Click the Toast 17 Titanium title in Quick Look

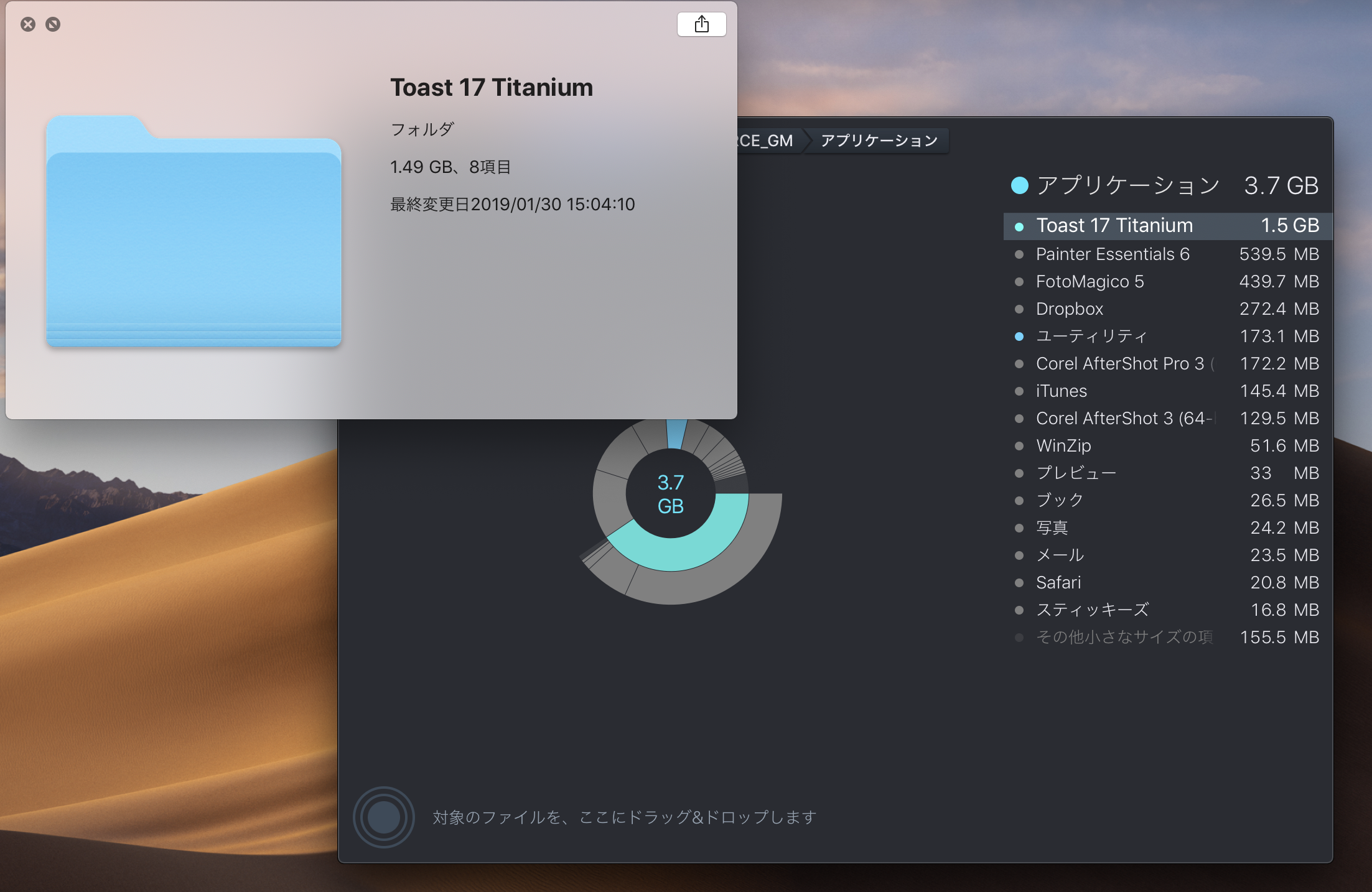pyautogui.click(x=492, y=87)
